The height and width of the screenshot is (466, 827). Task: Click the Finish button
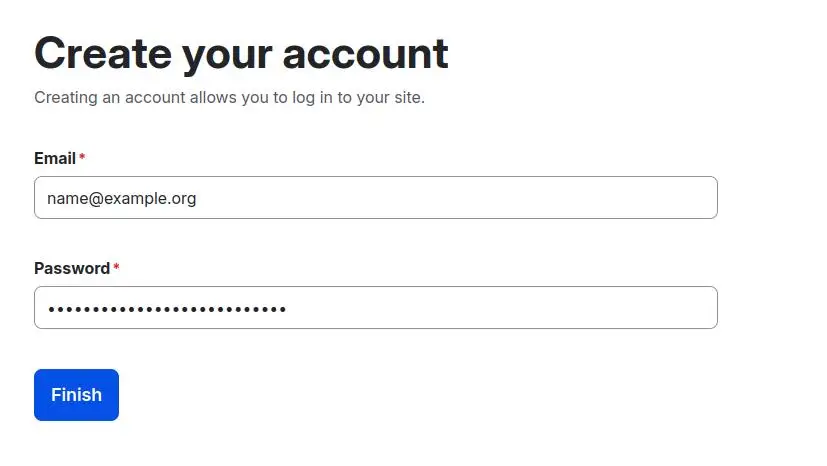76,395
